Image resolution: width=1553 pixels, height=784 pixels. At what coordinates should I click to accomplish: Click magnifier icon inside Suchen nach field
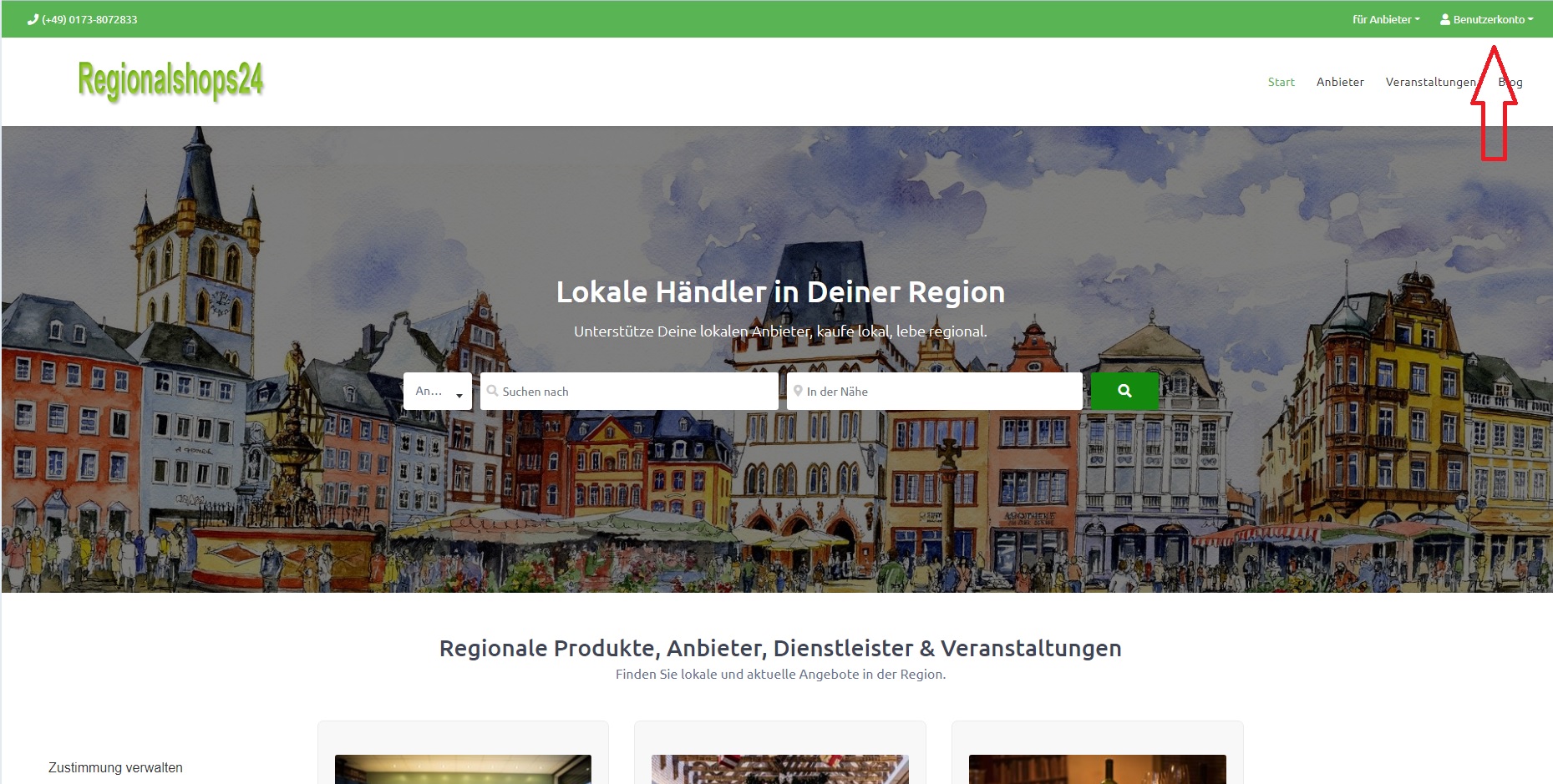point(493,391)
